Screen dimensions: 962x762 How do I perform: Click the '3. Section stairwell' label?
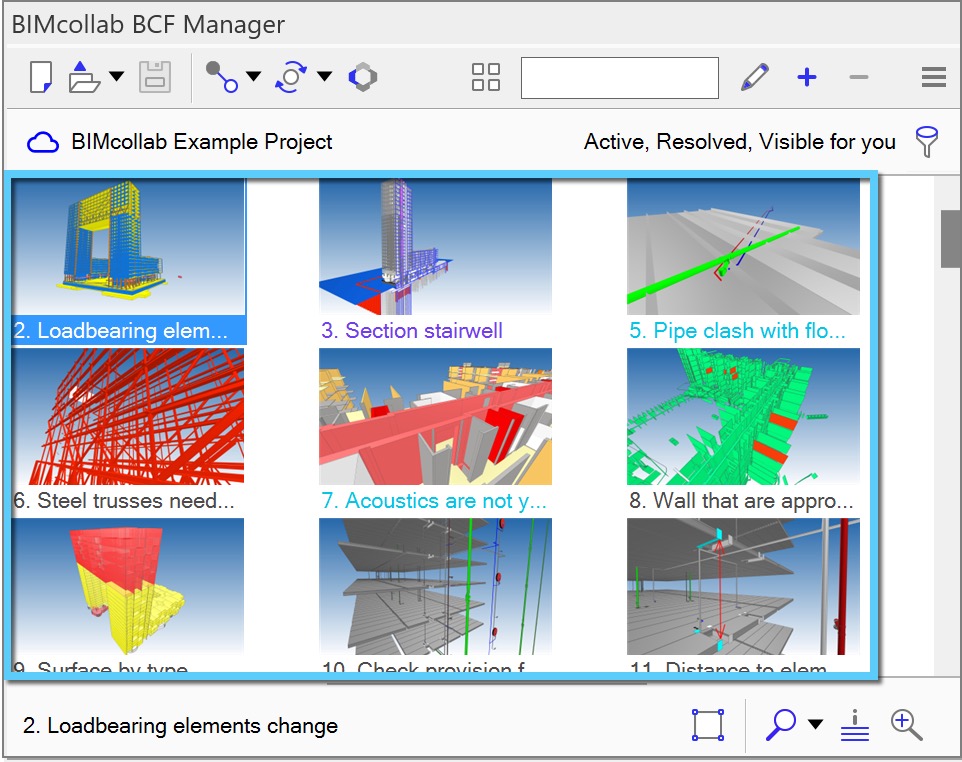tap(412, 331)
